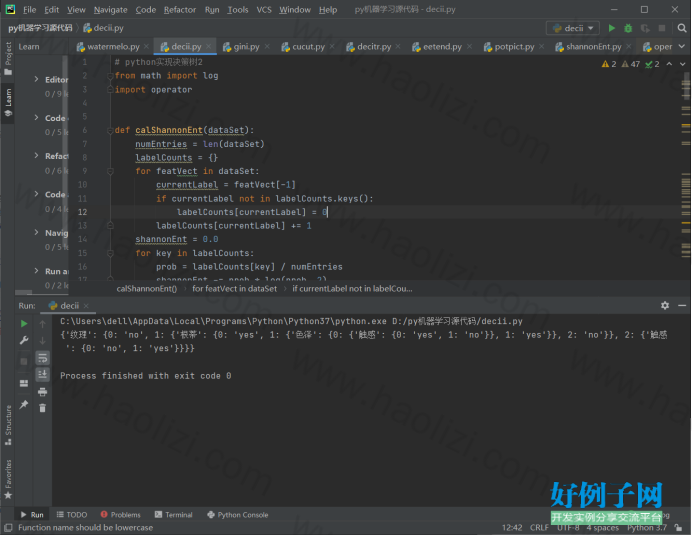
Task: Click the py机器学习源代码 project breadcrumb
Action: (40, 28)
